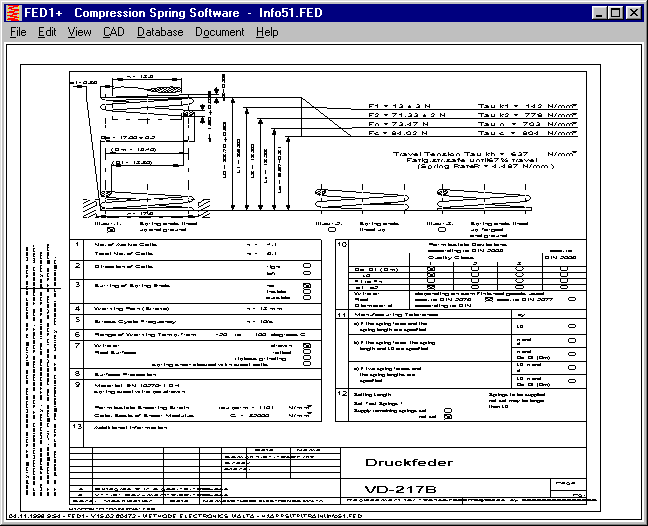Expand the Help menu

(267, 32)
